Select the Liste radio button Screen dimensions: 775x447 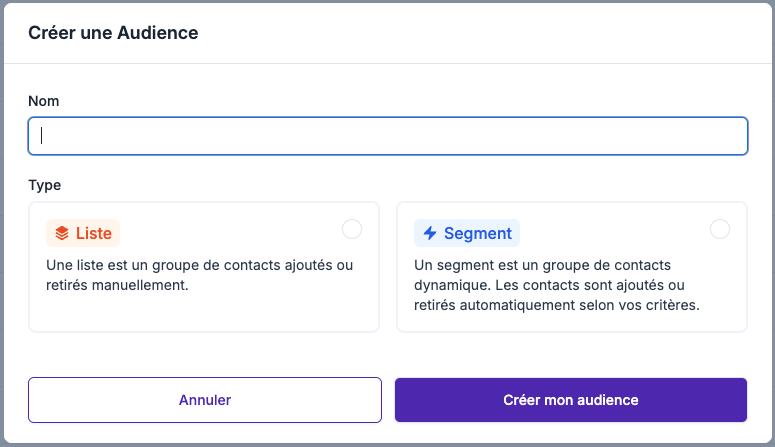352,229
